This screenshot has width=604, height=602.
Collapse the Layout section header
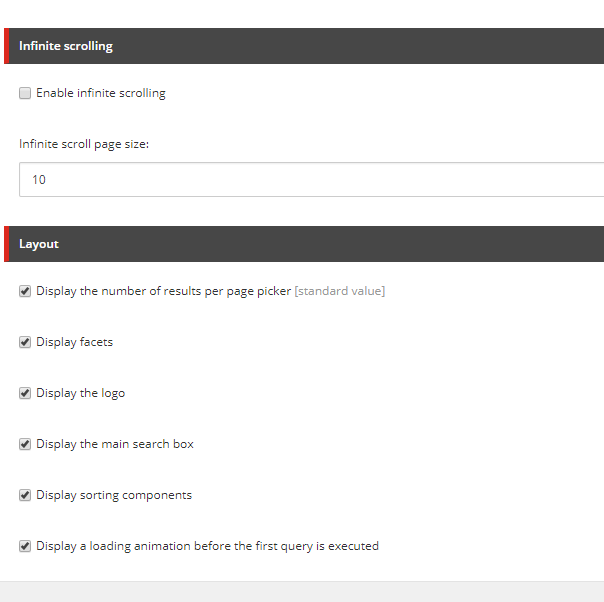pos(300,244)
